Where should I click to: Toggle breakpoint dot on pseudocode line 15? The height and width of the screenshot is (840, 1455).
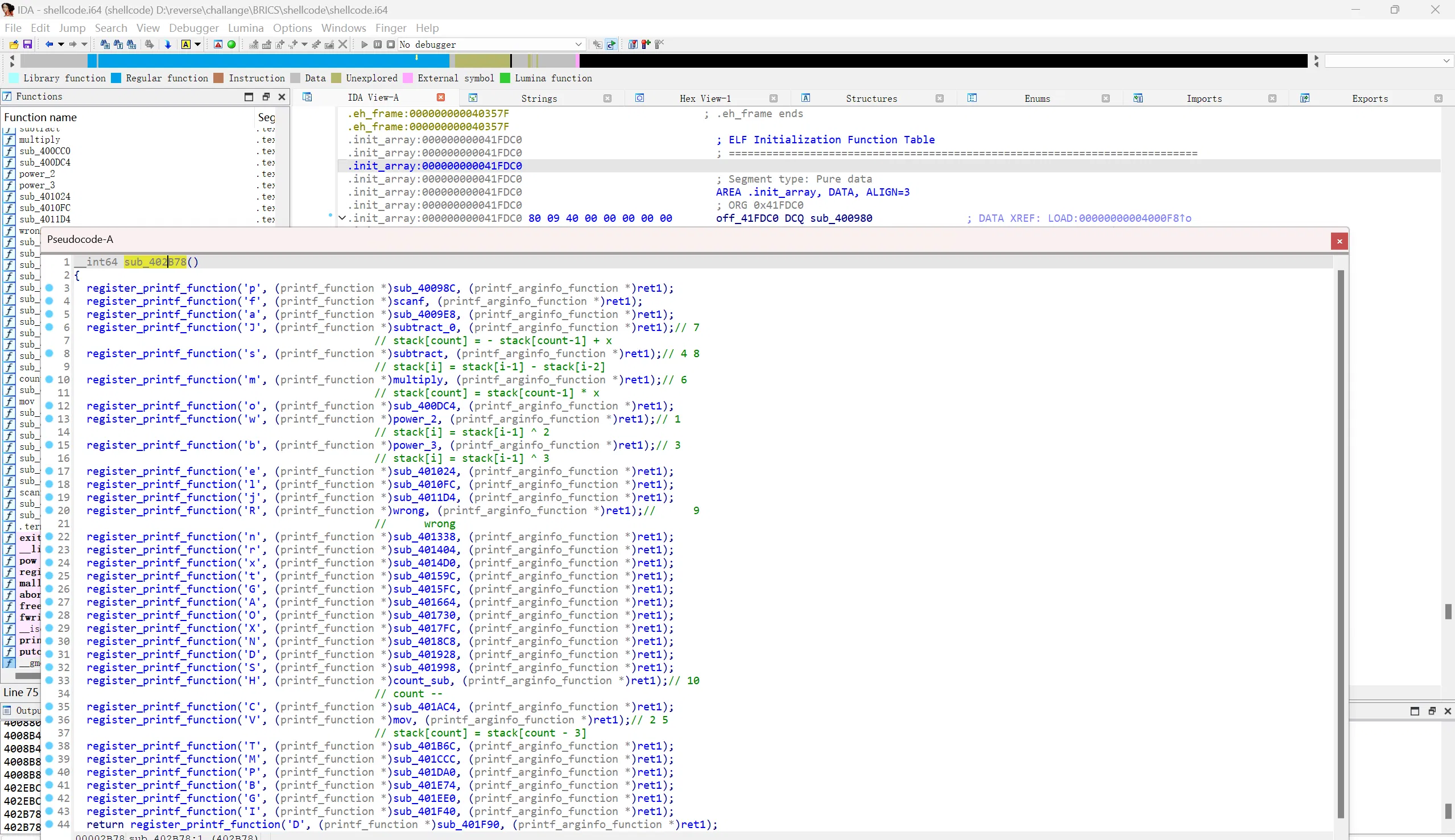[x=49, y=445]
